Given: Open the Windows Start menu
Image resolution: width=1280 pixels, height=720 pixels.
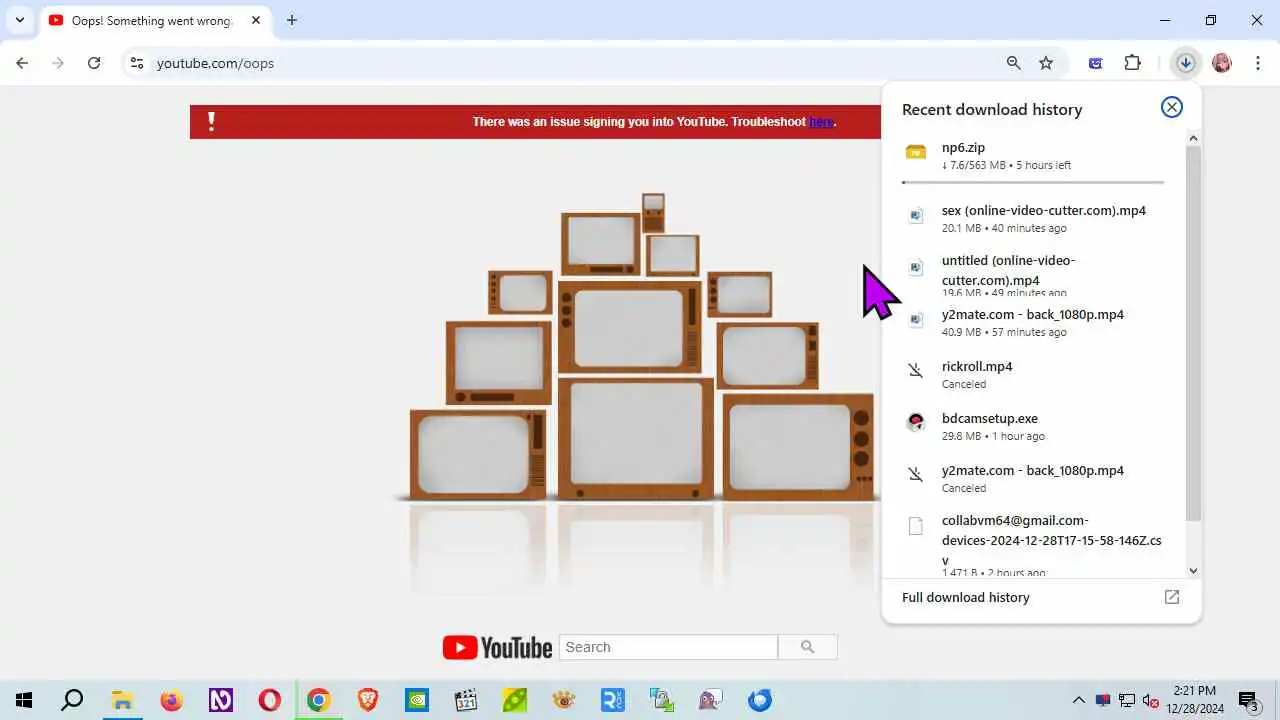Looking at the screenshot, I should (24, 700).
